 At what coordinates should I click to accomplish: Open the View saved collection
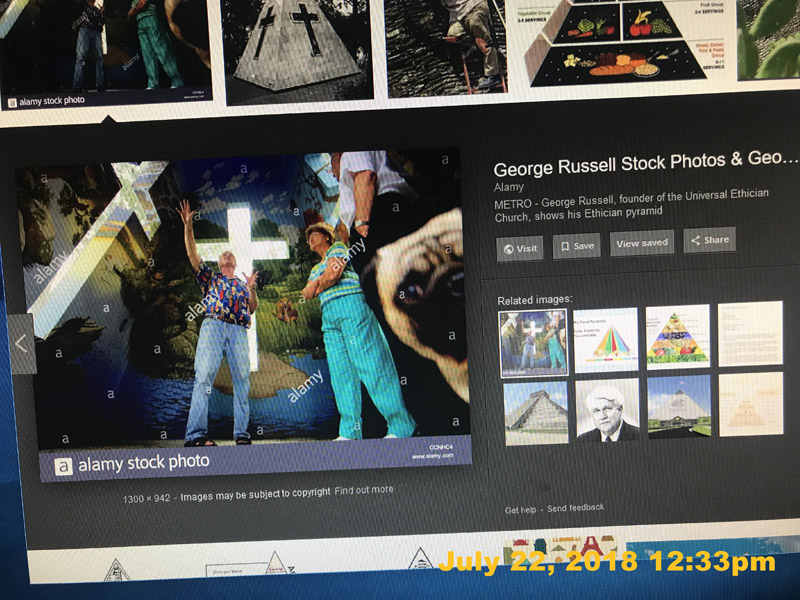[x=642, y=243]
